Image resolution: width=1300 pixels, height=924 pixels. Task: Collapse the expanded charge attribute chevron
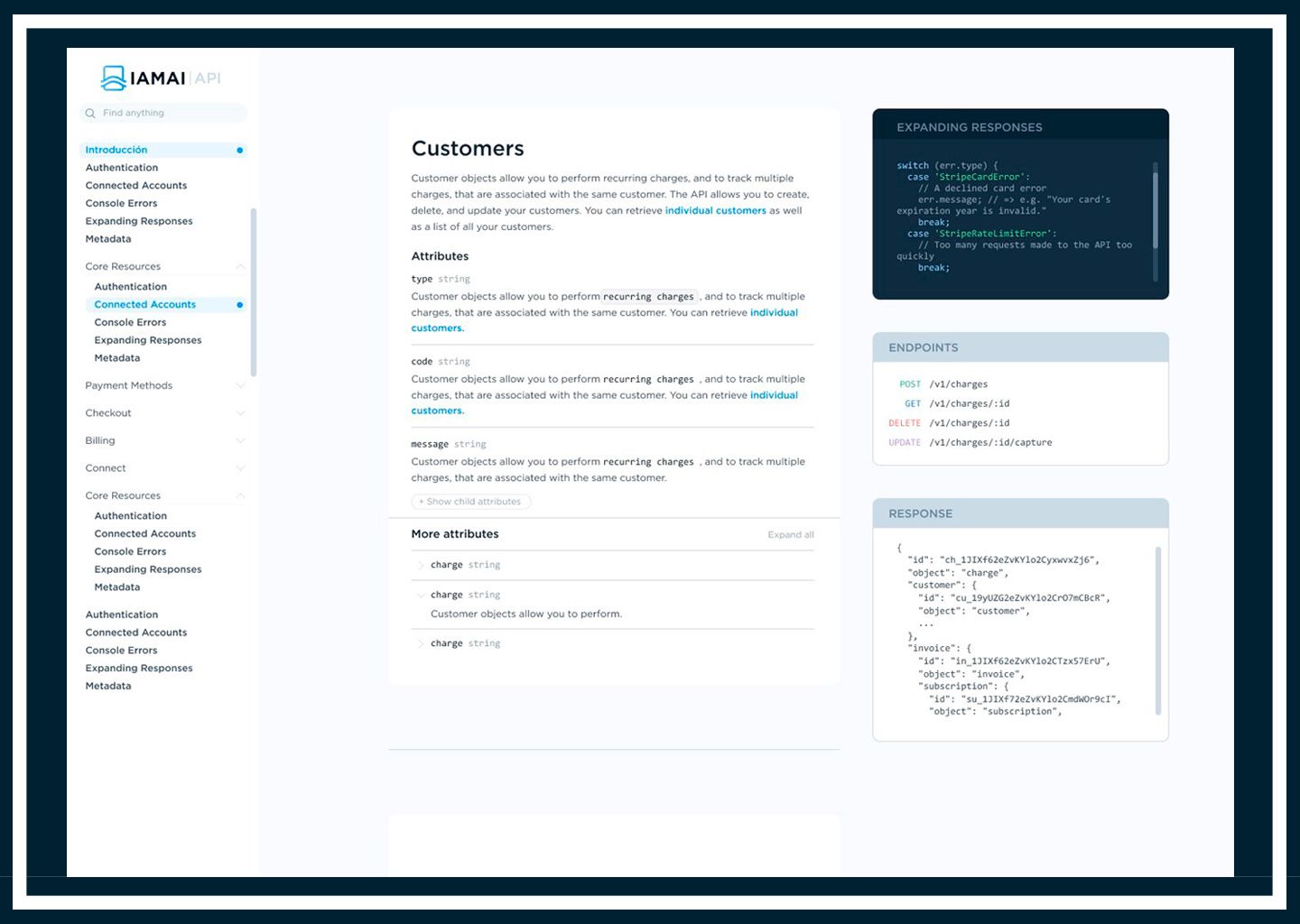pyautogui.click(x=421, y=596)
